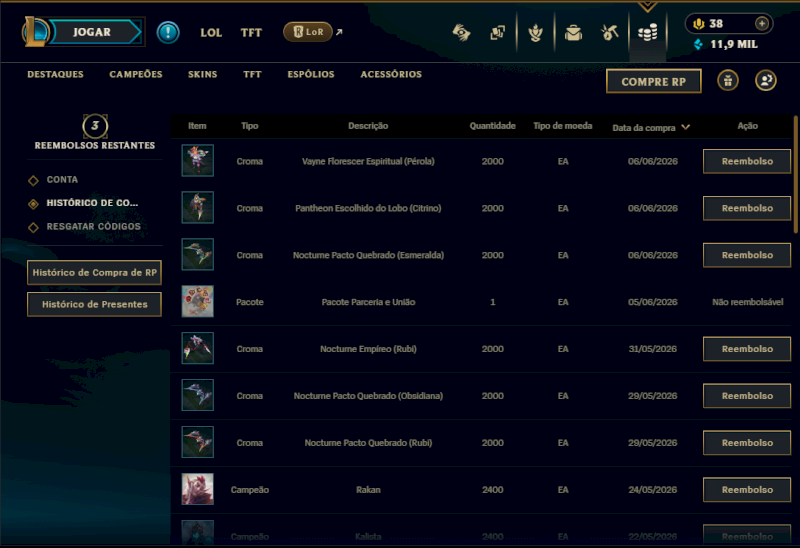Click the RP currency icon showing 38
Screen dimensions: 800x548
coord(698,23)
